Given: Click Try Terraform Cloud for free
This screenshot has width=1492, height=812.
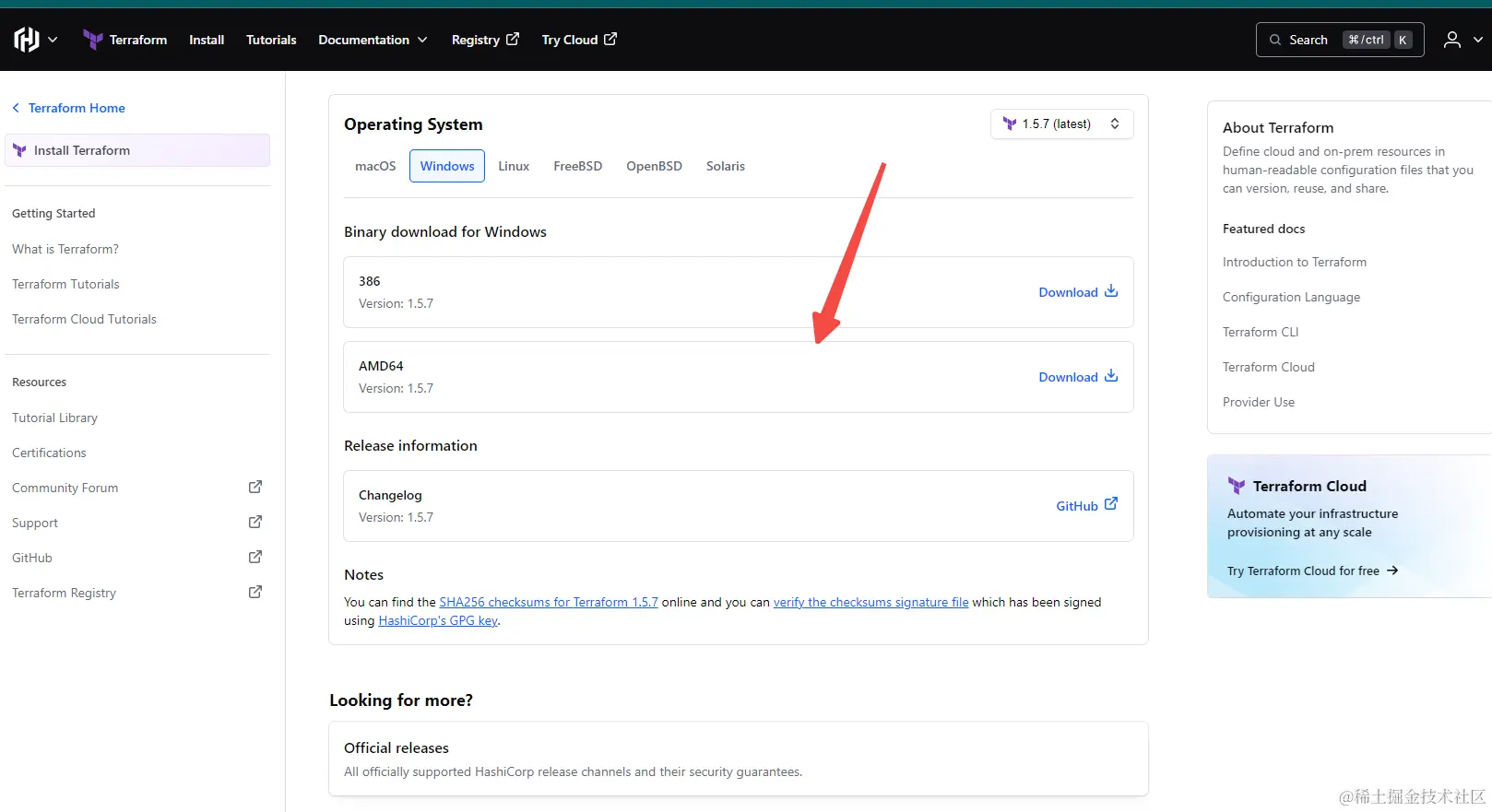Looking at the screenshot, I should tap(1313, 571).
